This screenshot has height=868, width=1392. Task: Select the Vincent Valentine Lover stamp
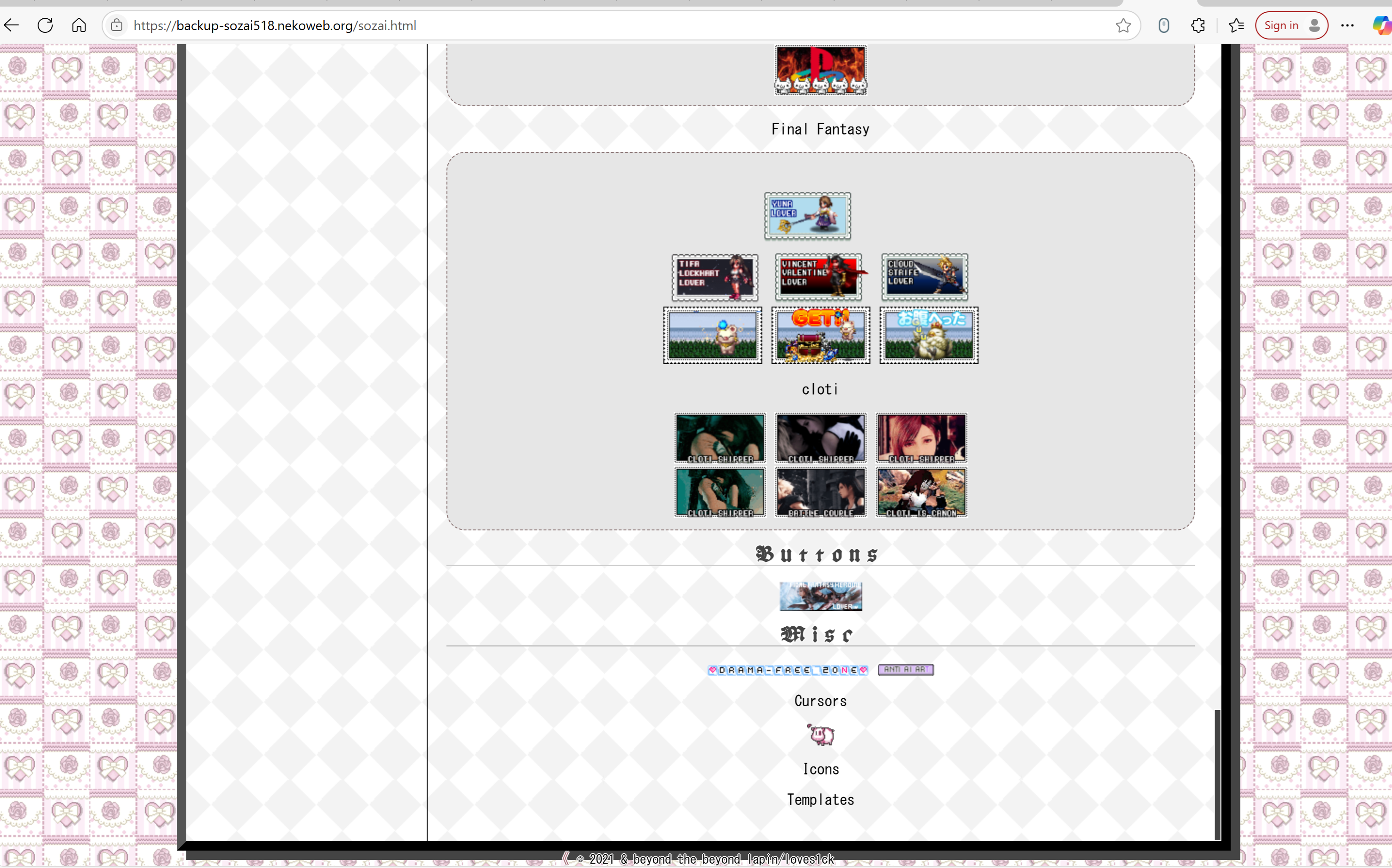(820, 277)
